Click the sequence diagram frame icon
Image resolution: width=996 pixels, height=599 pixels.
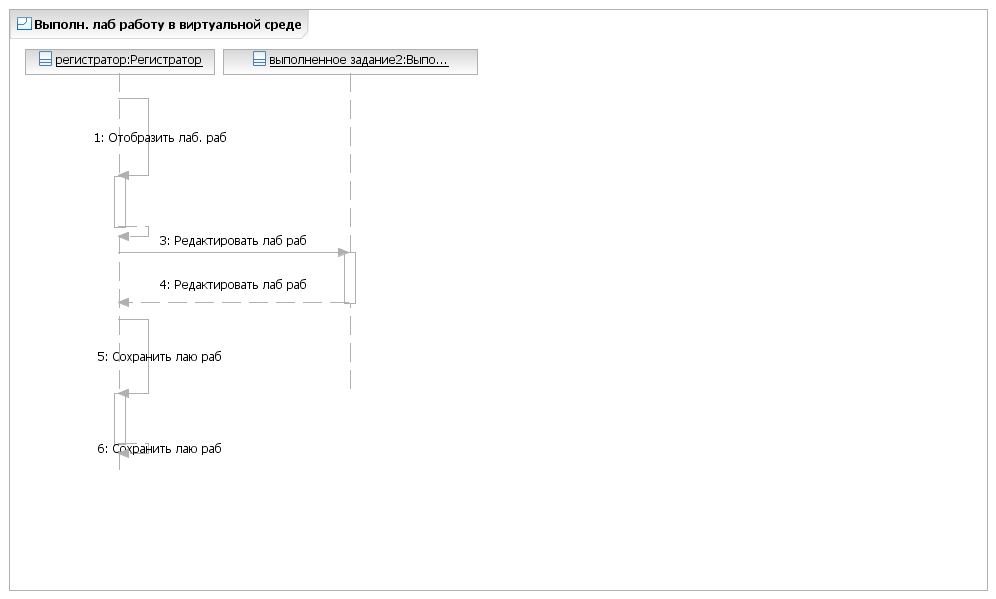pos(24,24)
